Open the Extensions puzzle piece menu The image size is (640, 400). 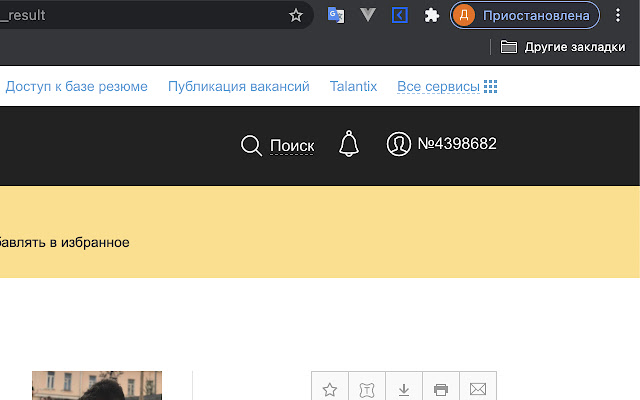pos(431,16)
